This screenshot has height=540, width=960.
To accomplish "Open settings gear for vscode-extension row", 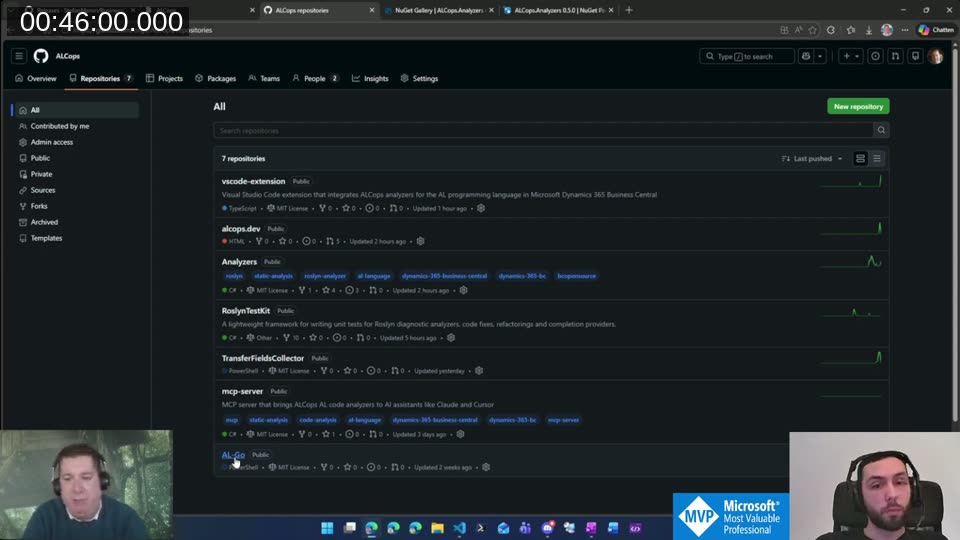I will tap(481, 208).
